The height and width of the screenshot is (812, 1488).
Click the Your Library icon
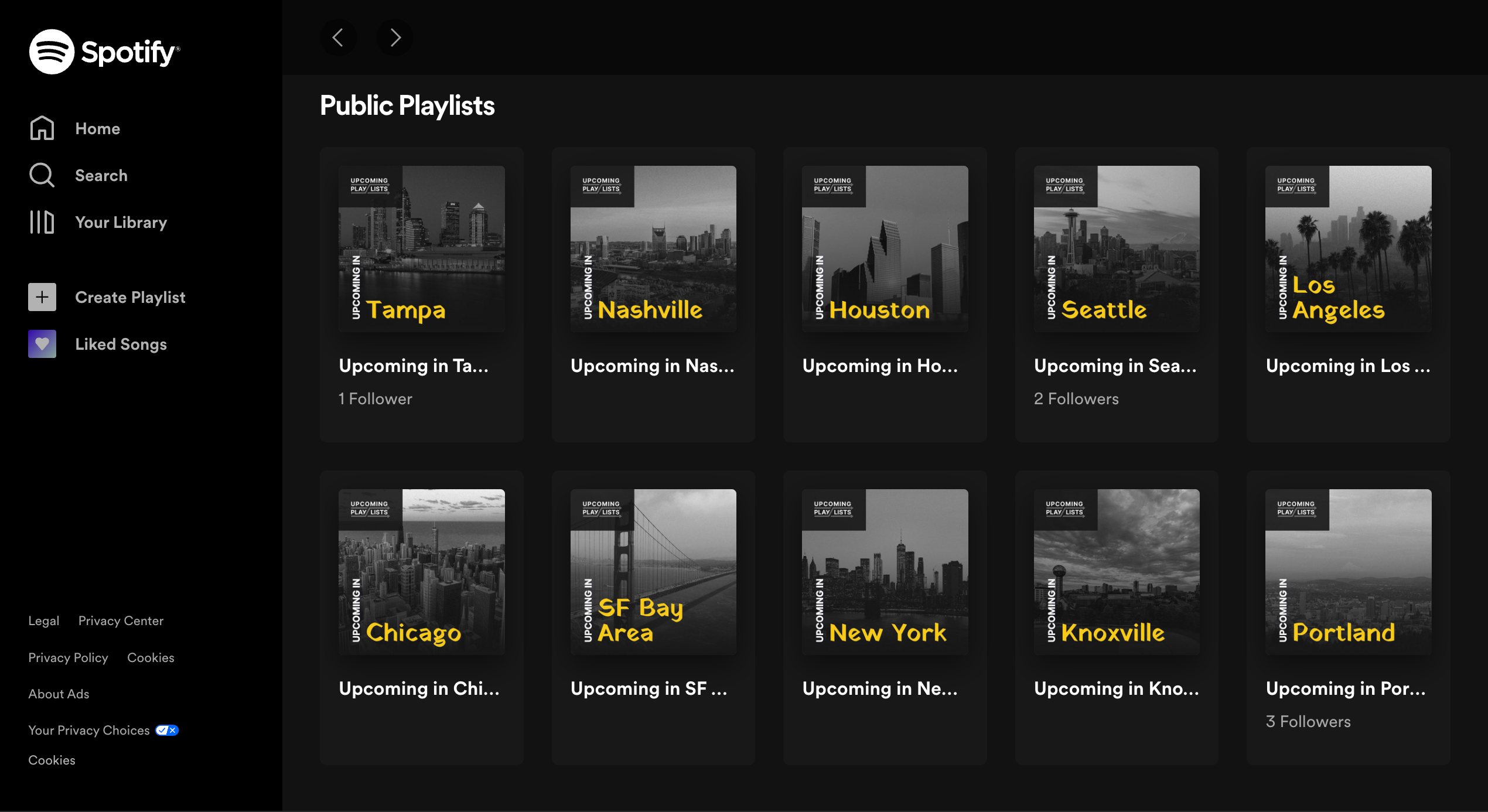click(x=42, y=222)
